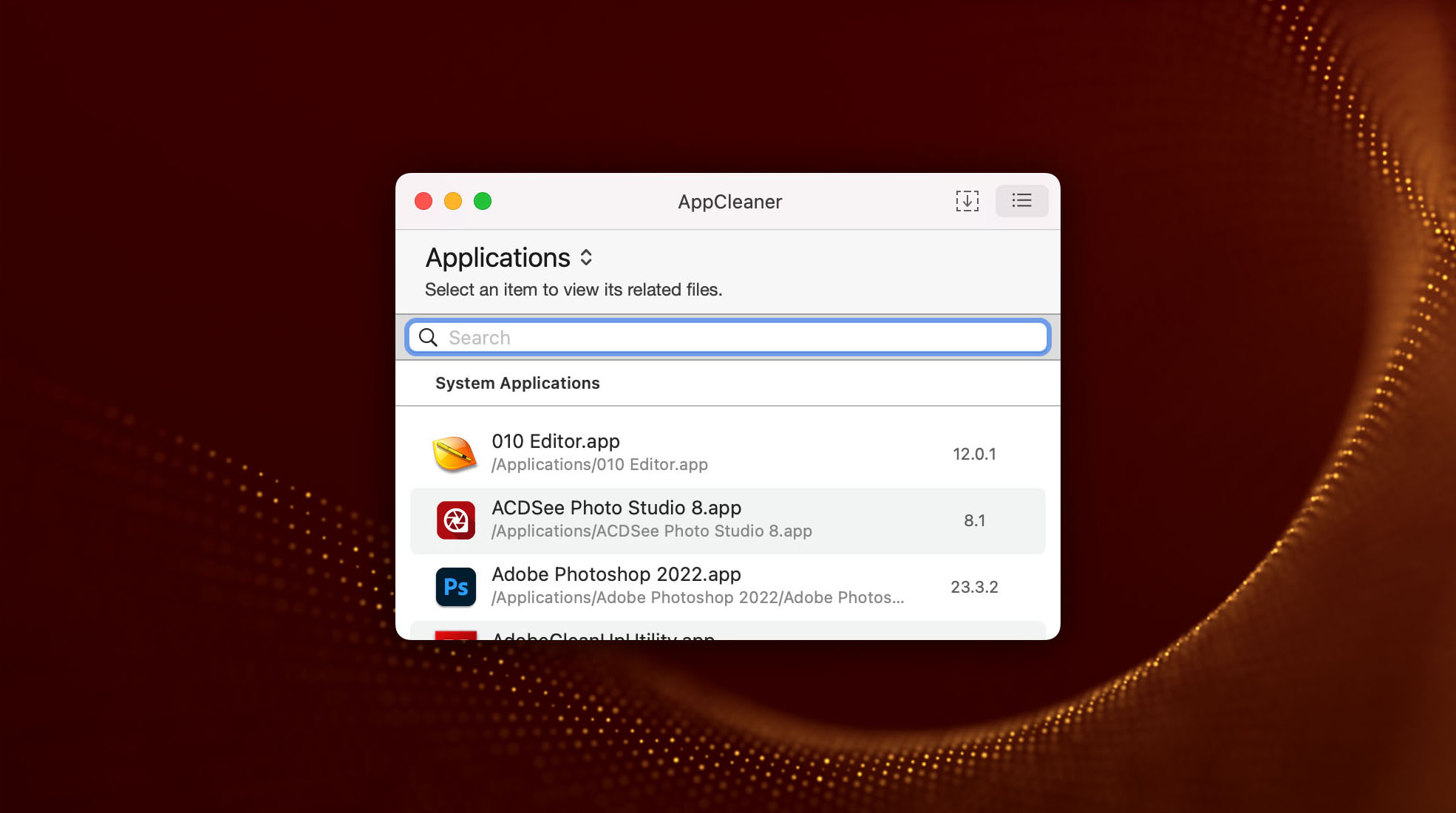Image resolution: width=1456 pixels, height=813 pixels.
Task: Select the 010 Editor app icon
Action: pos(455,453)
